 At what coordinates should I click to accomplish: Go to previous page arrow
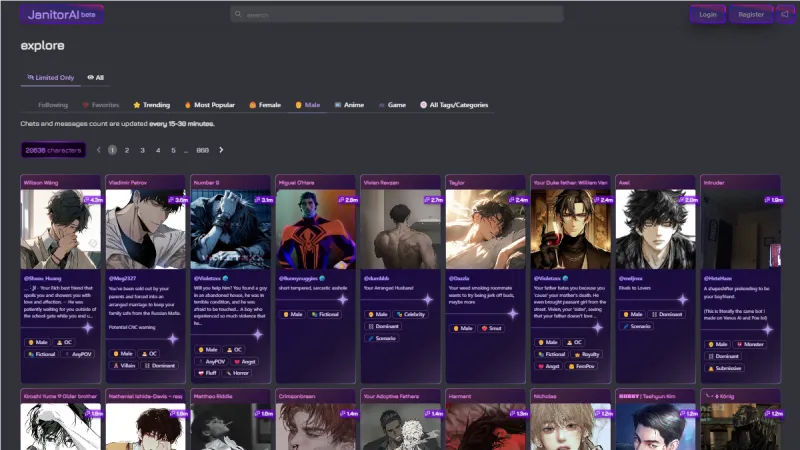pos(98,150)
